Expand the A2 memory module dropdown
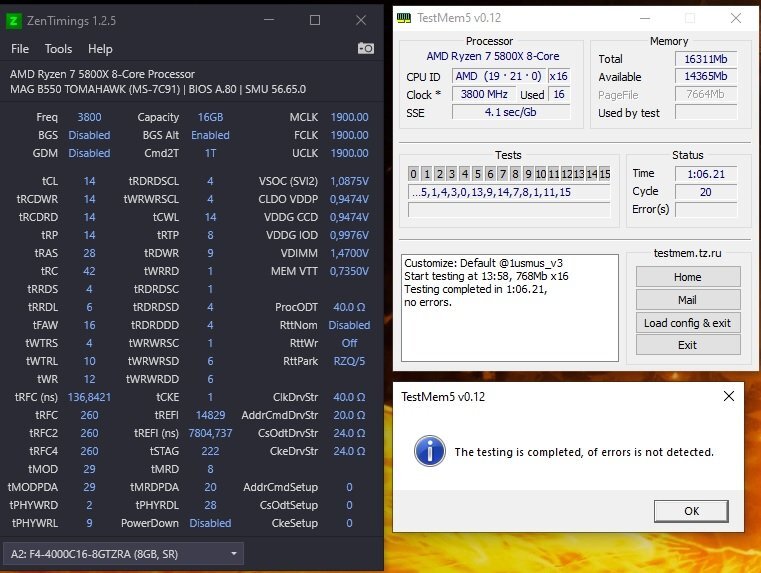The width and height of the screenshot is (761, 573). pos(123,554)
